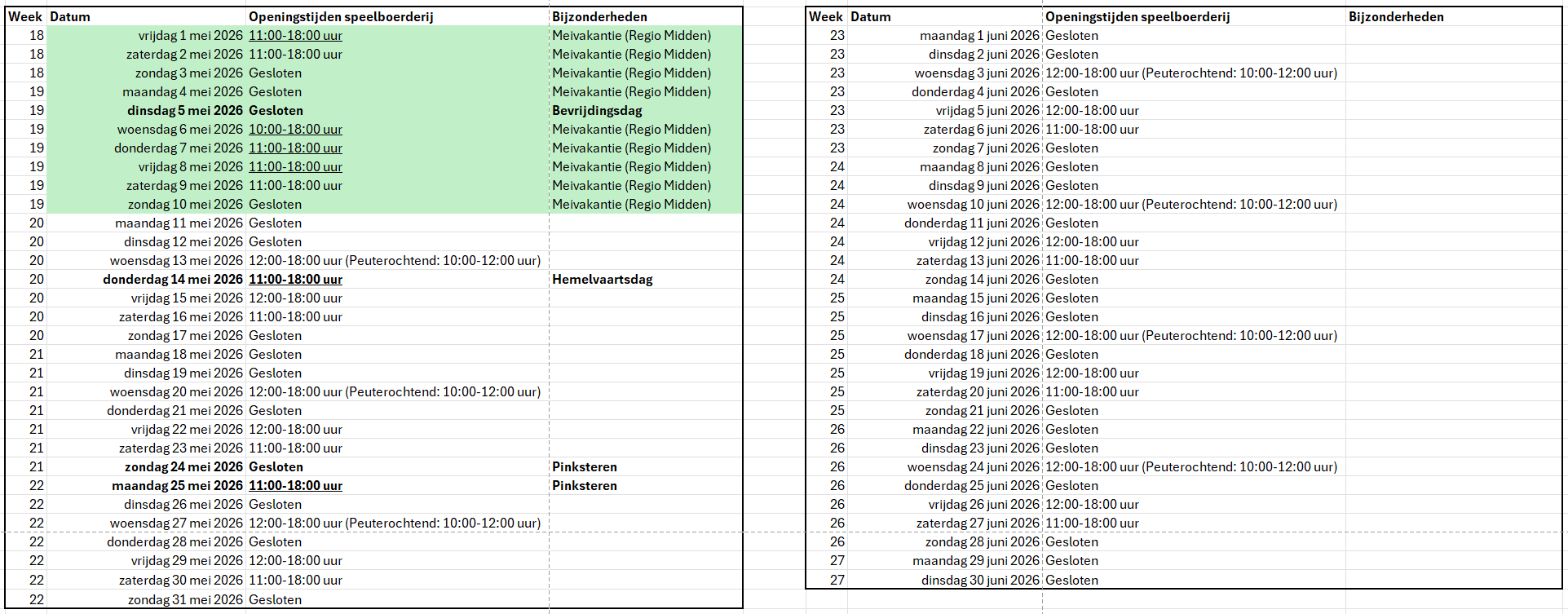1568x614 pixels.
Task: Click the Week header of the May table
Action: pos(25,17)
